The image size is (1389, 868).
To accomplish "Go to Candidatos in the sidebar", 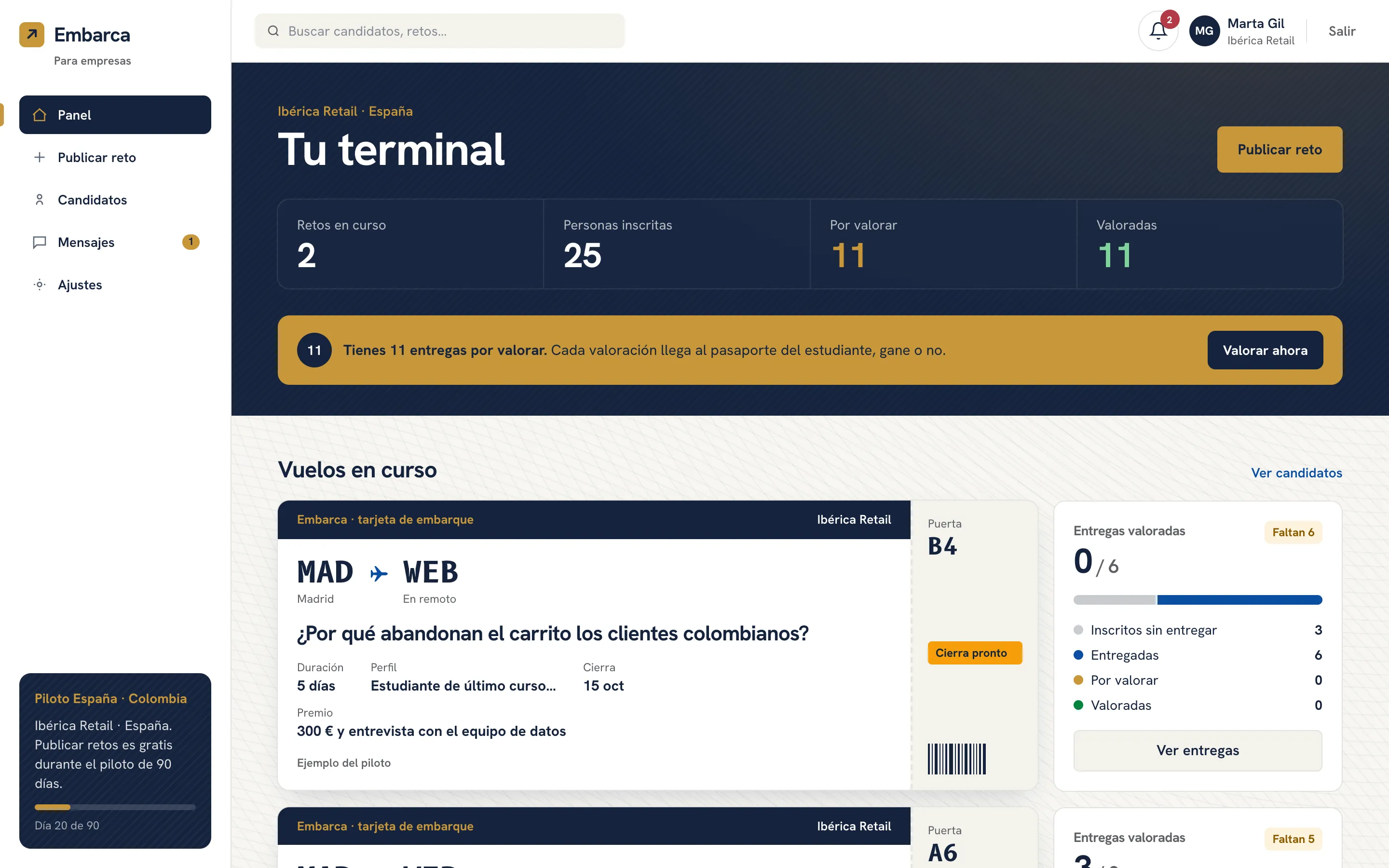I will click(x=115, y=200).
